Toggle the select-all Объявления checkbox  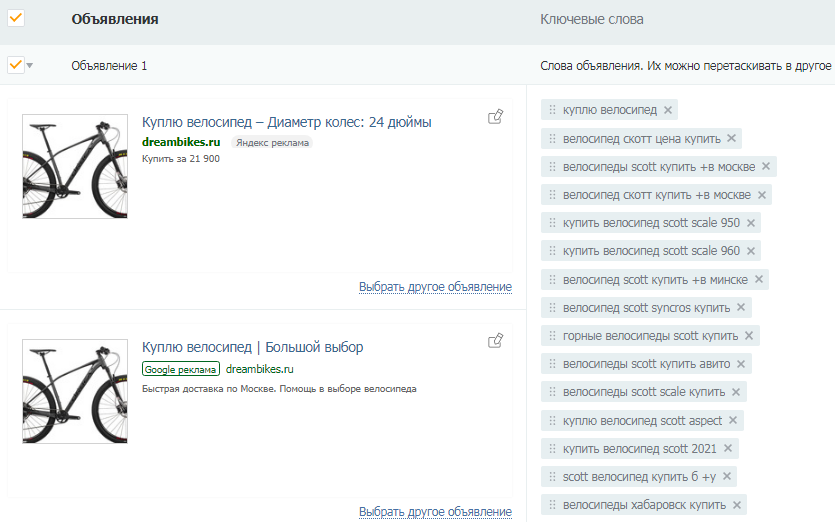point(15,18)
